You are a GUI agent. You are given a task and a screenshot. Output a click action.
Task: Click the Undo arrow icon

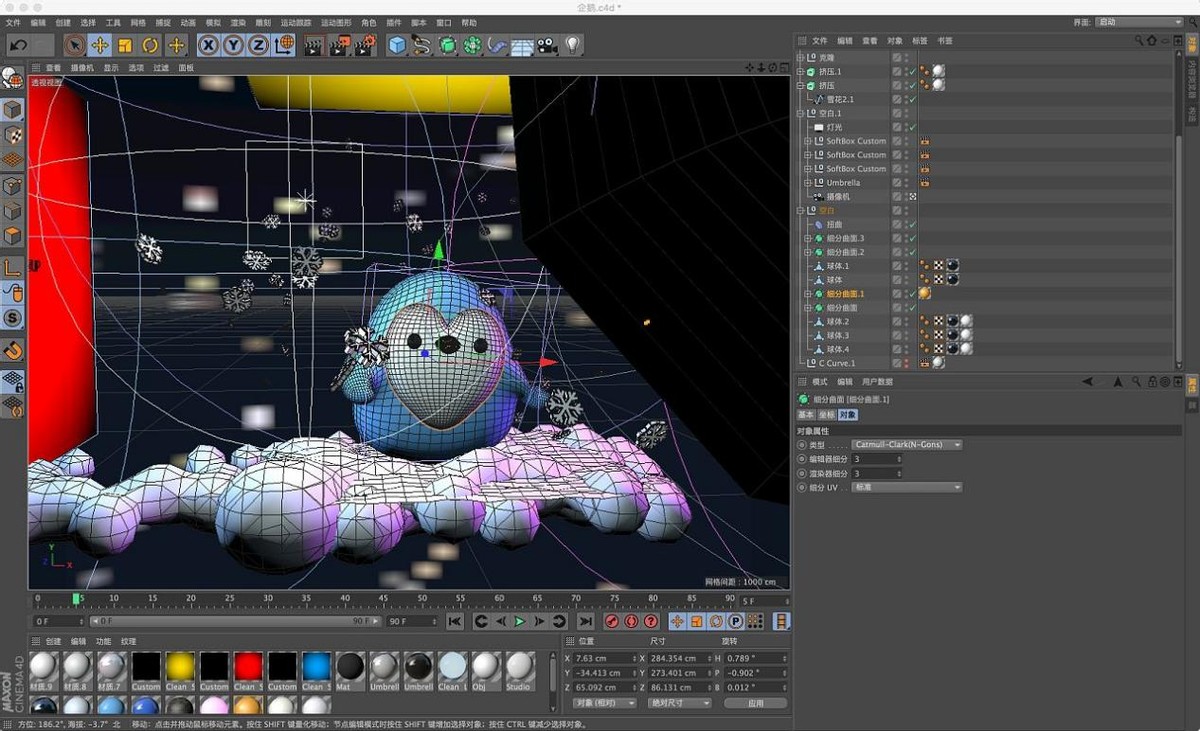point(18,45)
